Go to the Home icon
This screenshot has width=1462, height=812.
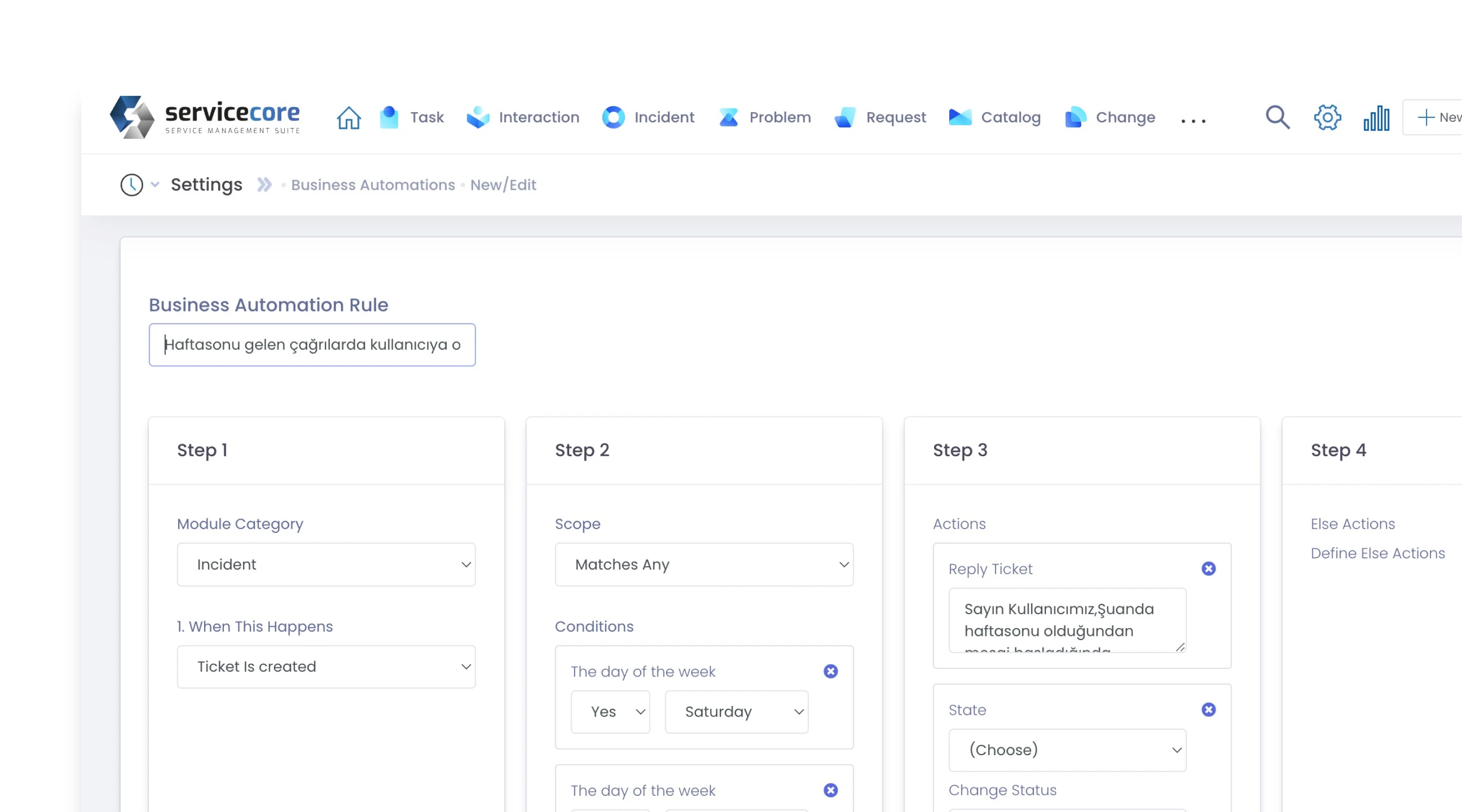coord(348,117)
